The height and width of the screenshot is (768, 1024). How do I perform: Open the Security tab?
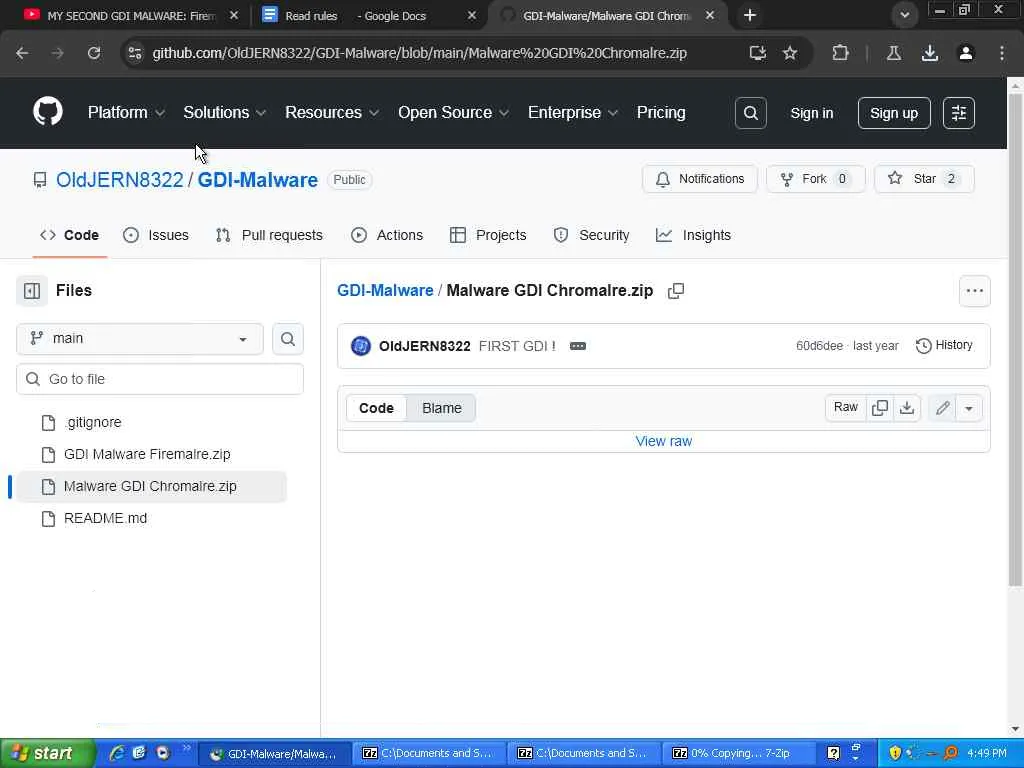pos(592,235)
